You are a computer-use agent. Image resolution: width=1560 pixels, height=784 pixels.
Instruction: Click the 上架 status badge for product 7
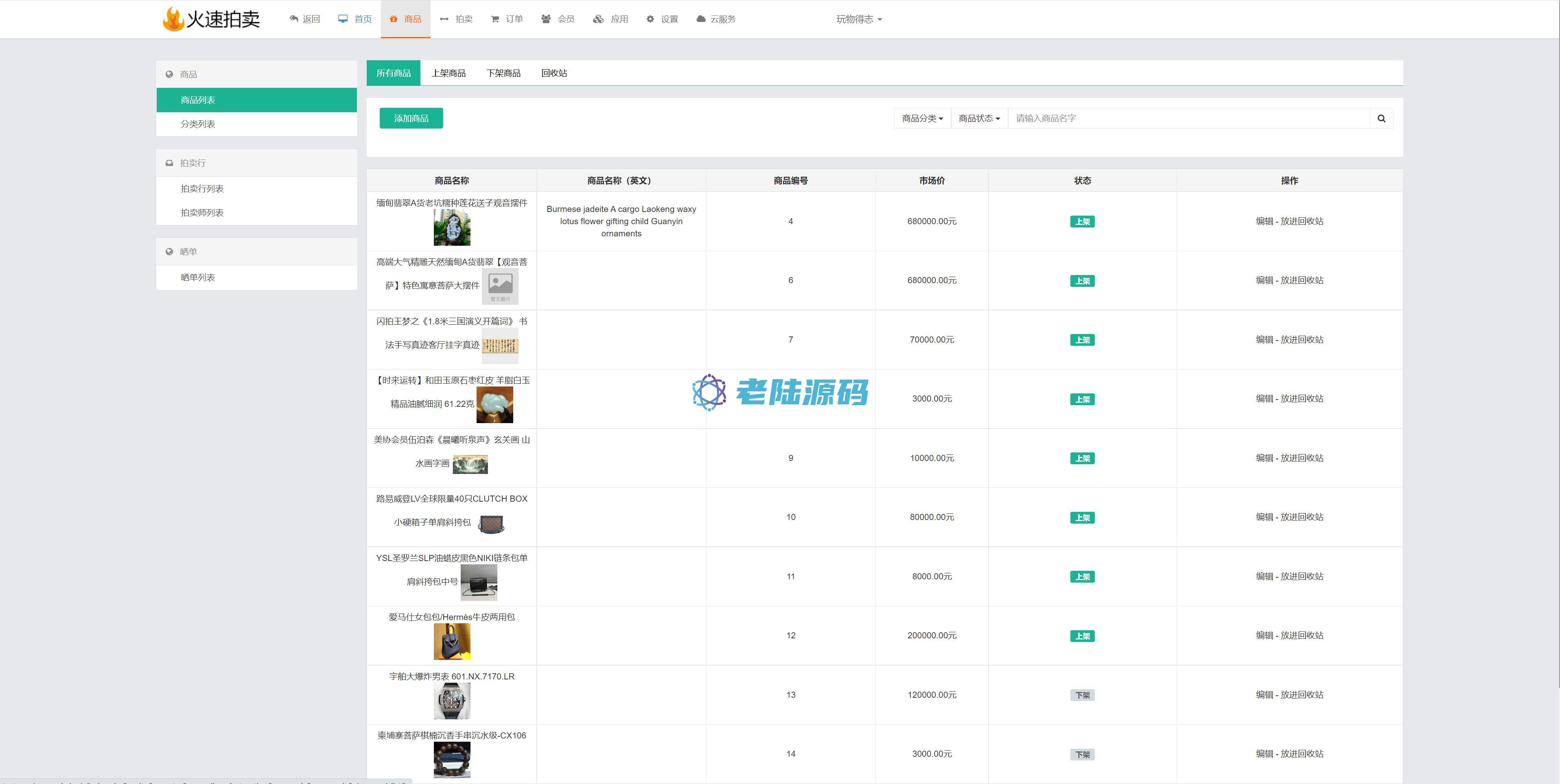tap(1082, 340)
